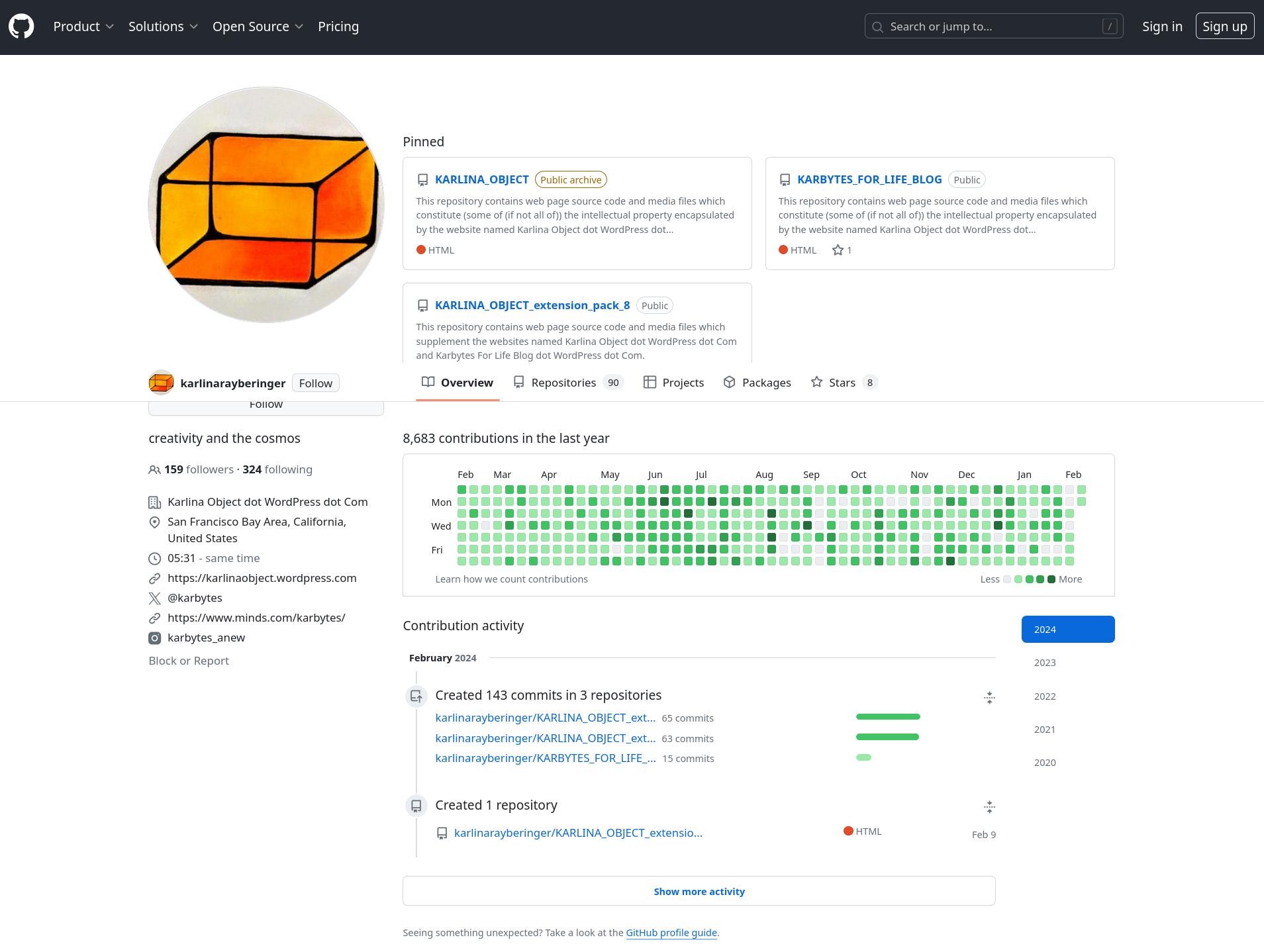Collapse the Created 1 repository section
This screenshot has height=952, width=1264.
989,807
